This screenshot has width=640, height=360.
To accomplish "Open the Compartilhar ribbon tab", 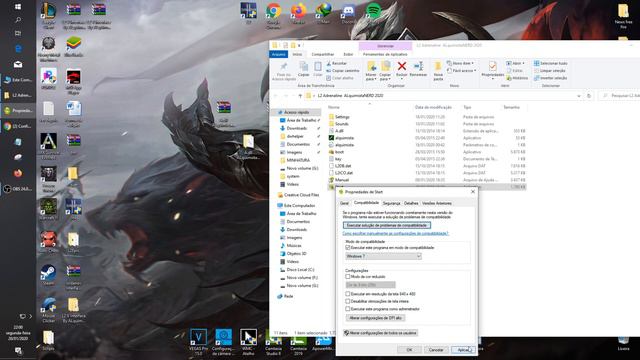I will pyautogui.click(x=323, y=54).
